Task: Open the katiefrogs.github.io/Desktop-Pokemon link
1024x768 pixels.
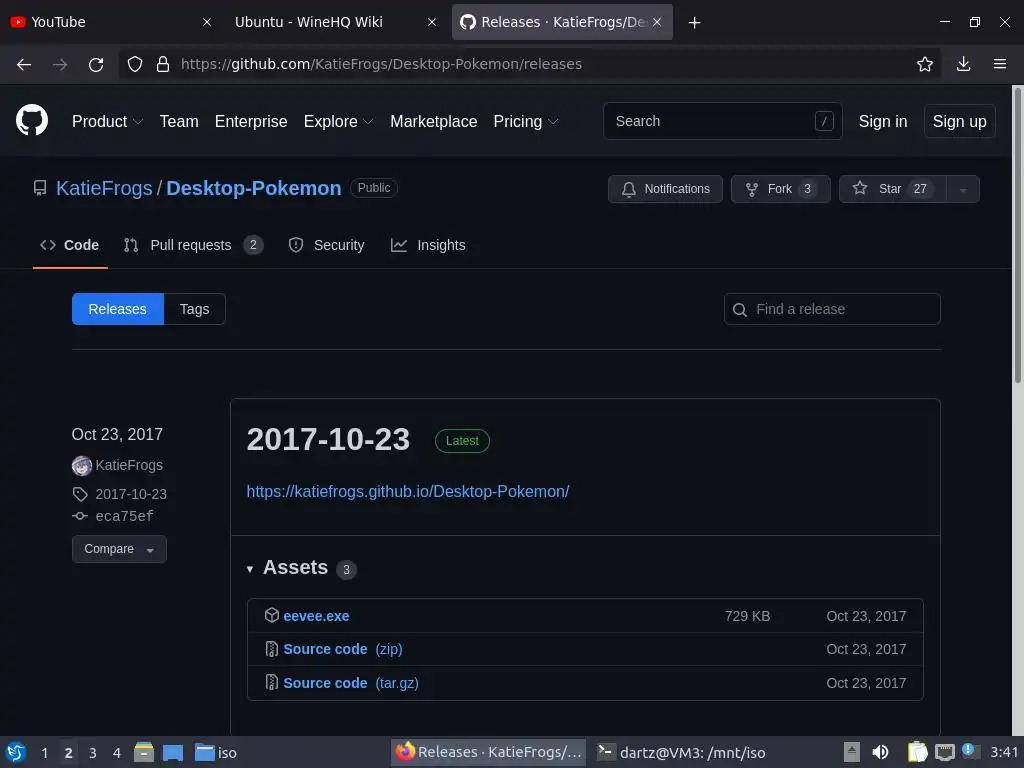Action: [x=408, y=491]
